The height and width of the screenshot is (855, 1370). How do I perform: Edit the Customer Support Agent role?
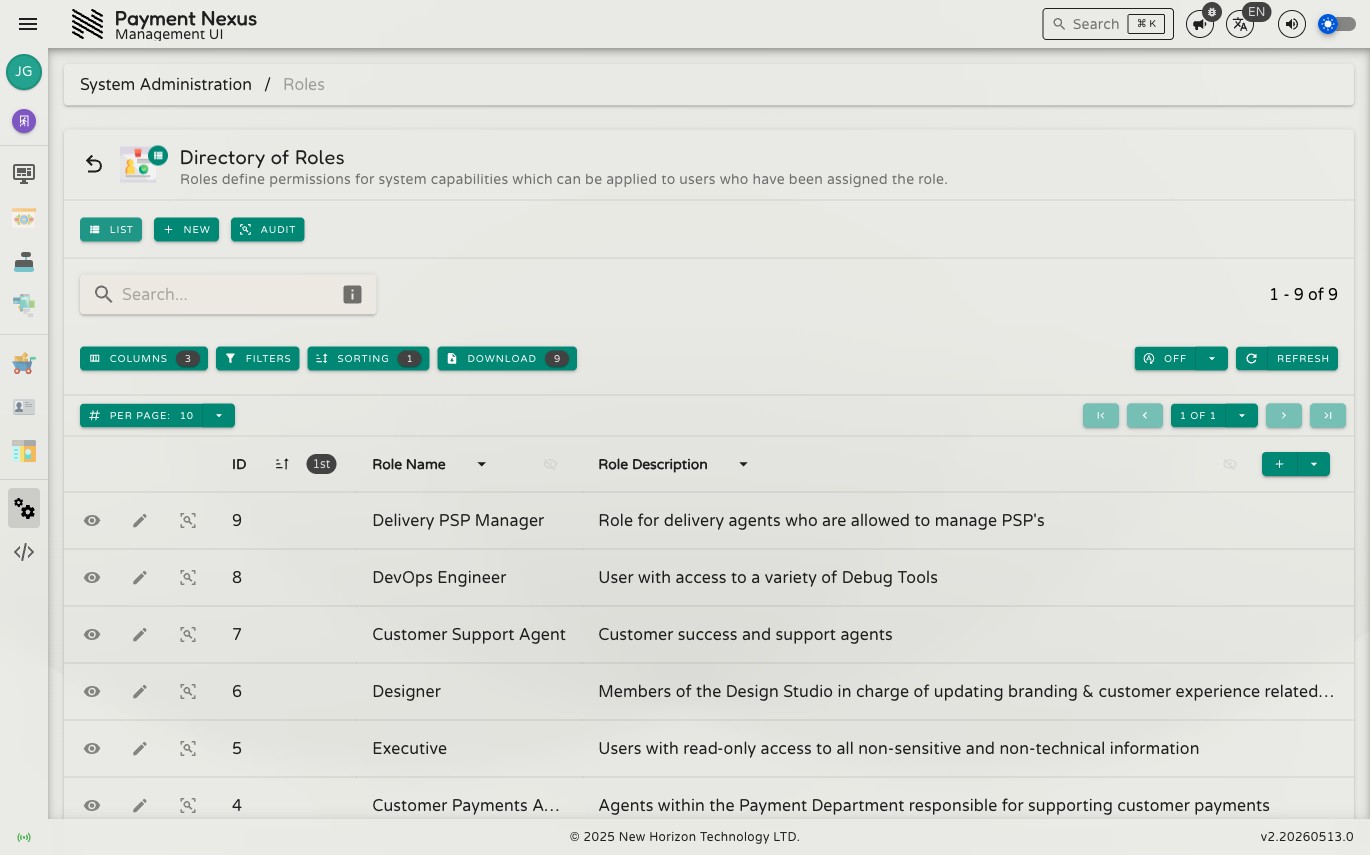click(140, 635)
